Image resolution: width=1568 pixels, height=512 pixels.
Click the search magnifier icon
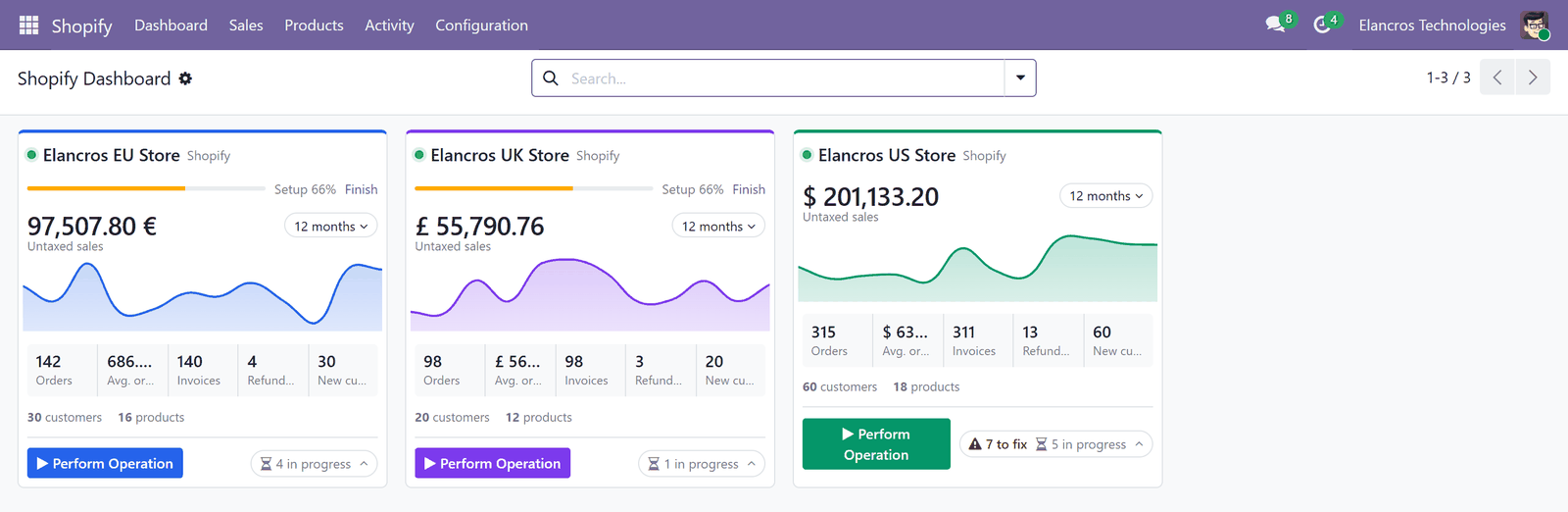[551, 77]
